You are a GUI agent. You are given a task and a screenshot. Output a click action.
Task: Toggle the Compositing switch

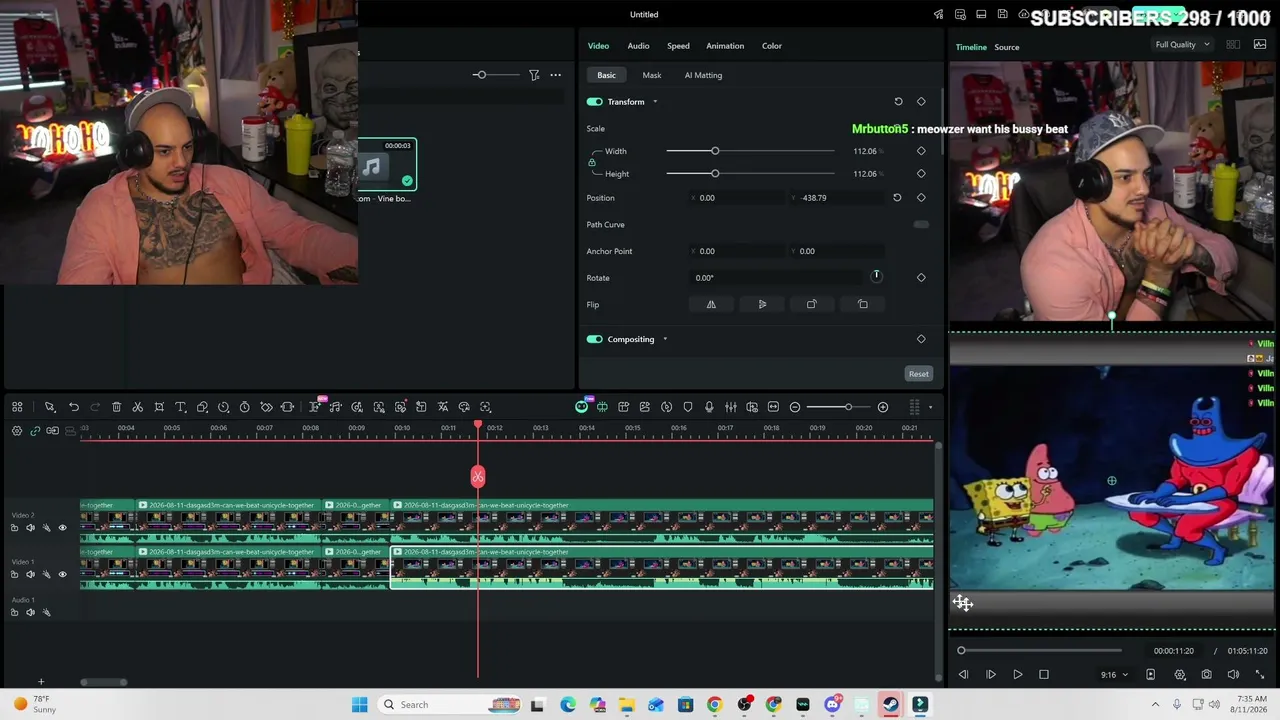point(595,339)
